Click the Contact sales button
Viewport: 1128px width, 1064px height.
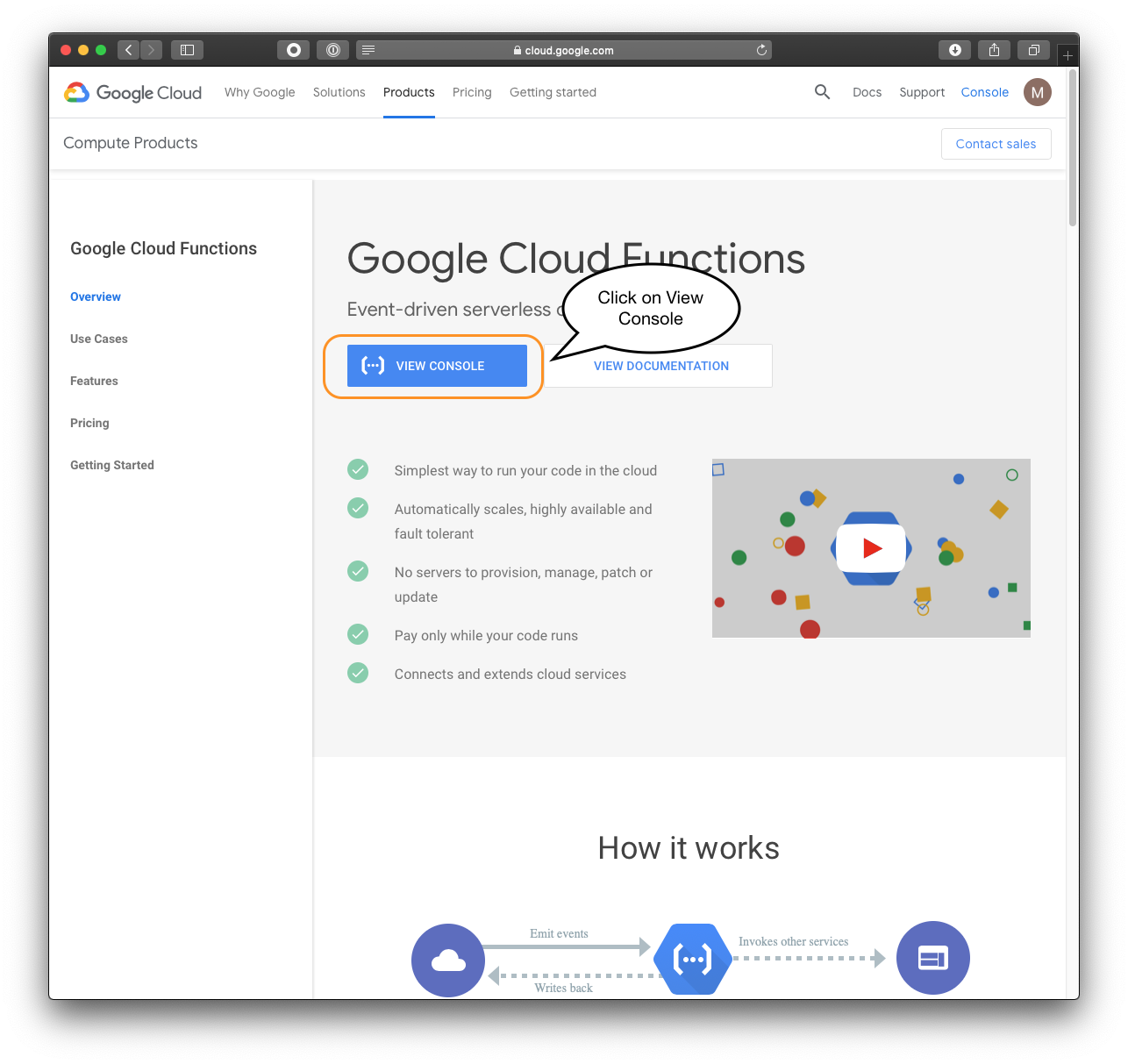click(996, 144)
